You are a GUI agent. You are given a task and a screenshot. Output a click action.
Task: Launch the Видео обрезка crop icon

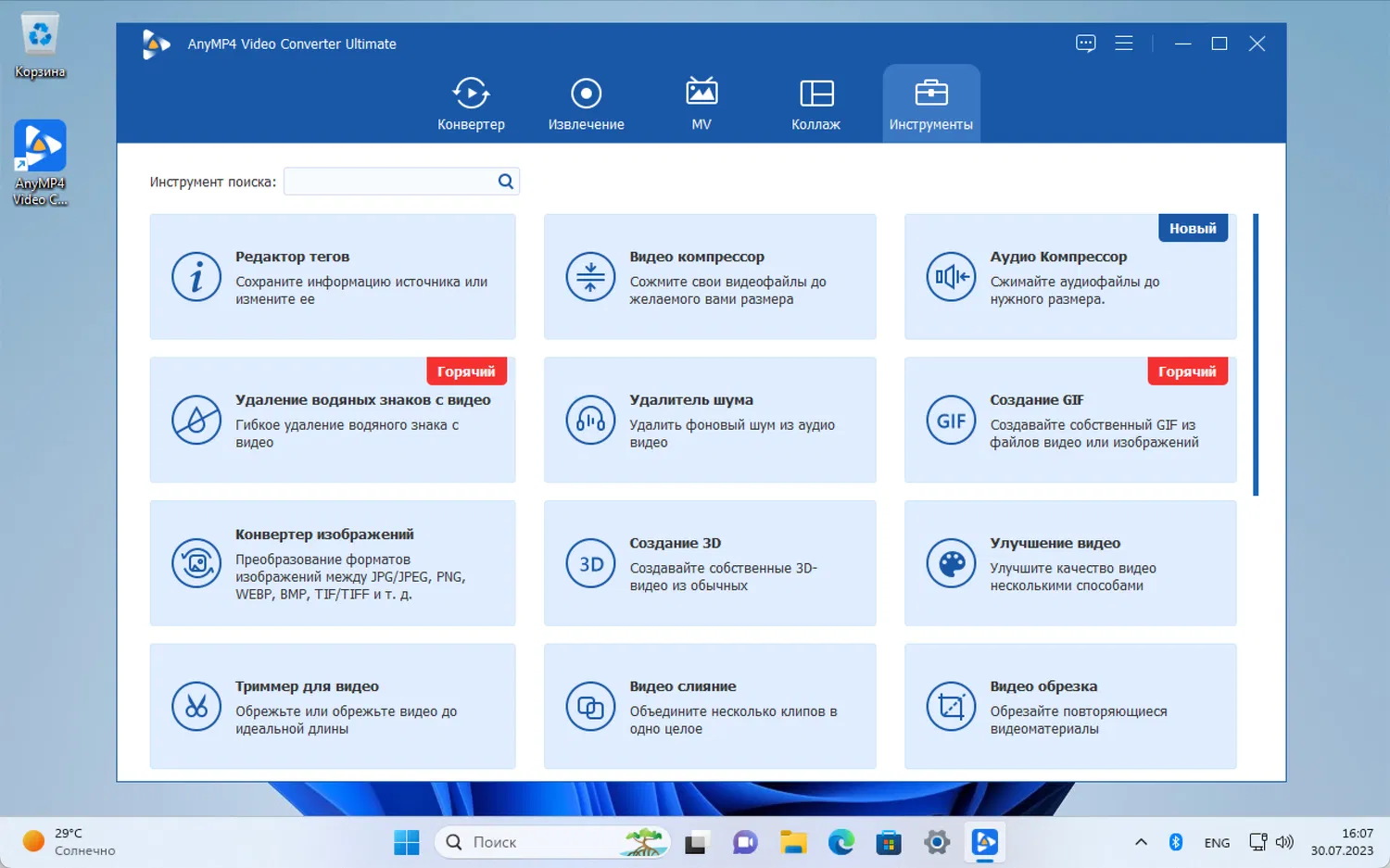pyautogui.click(x=951, y=707)
